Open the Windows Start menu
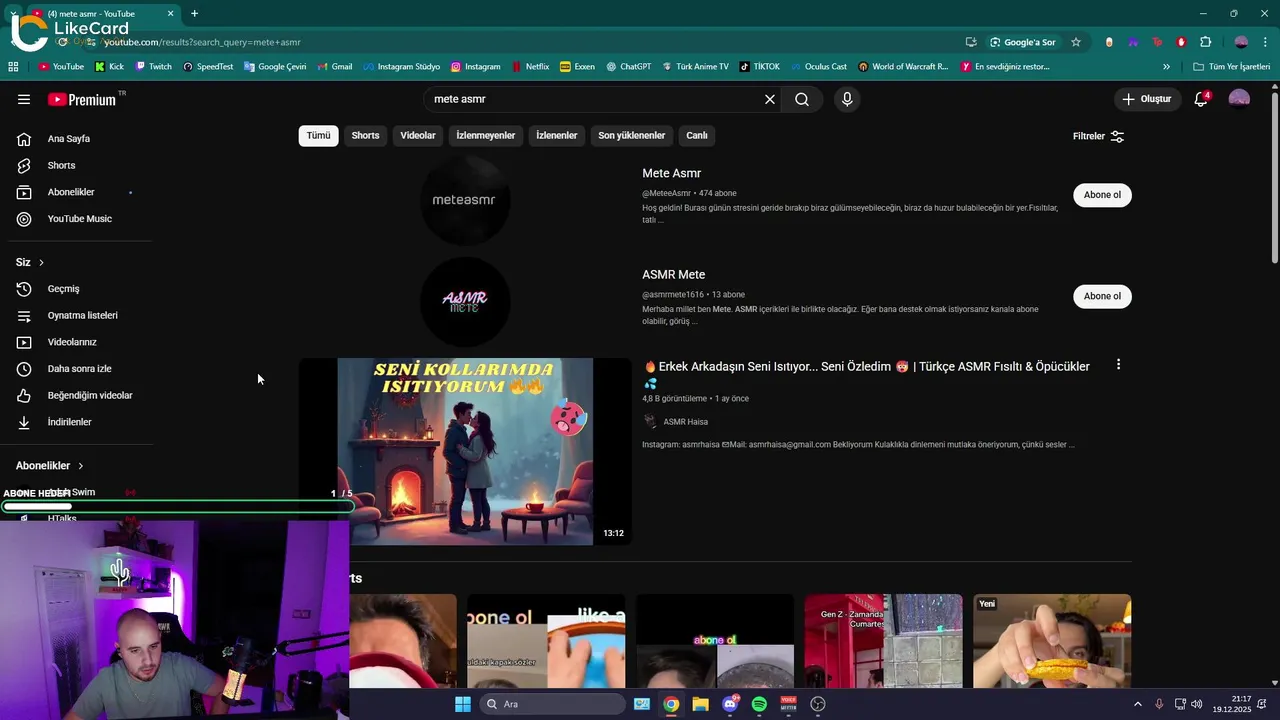1280x720 pixels. [462, 704]
